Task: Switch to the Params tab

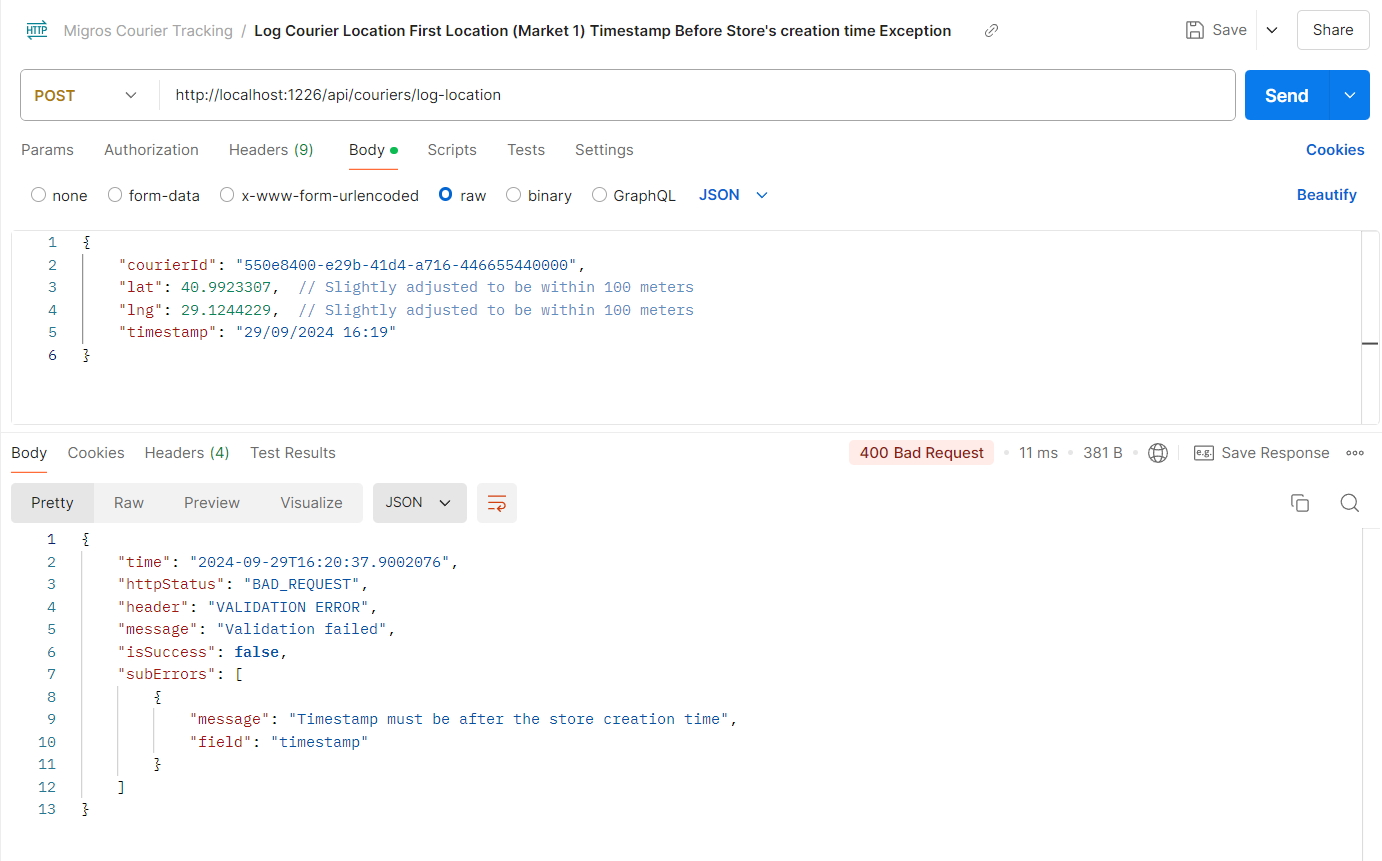Action: (47, 150)
